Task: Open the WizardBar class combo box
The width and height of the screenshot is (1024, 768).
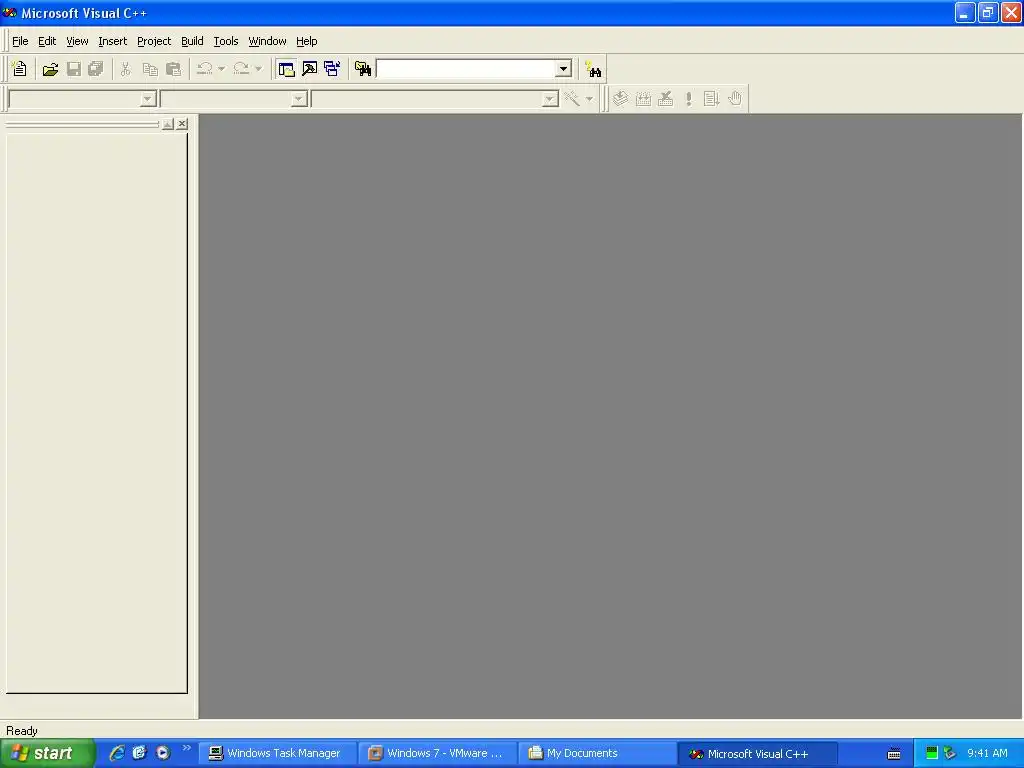Action: pyautogui.click(x=82, y=99)
